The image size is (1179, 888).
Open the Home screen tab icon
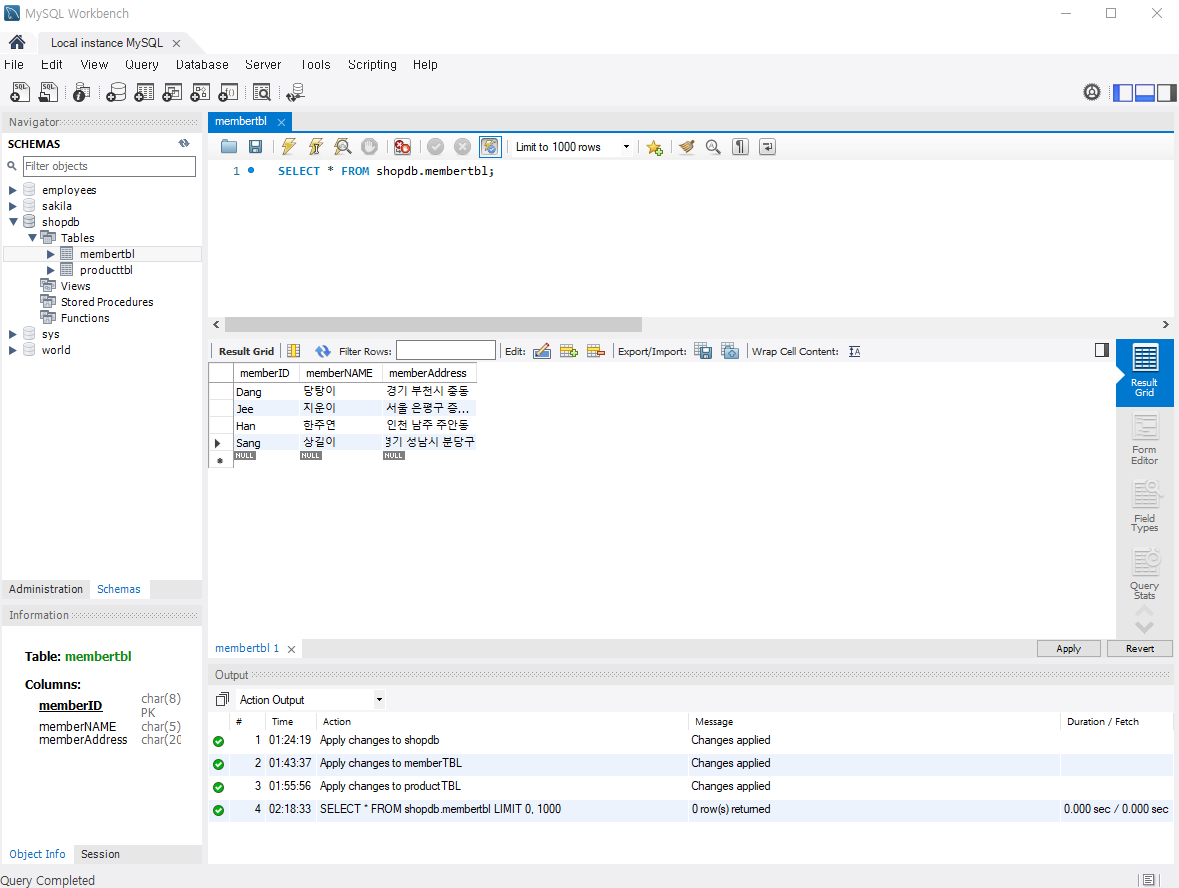[x=17, y=42]
